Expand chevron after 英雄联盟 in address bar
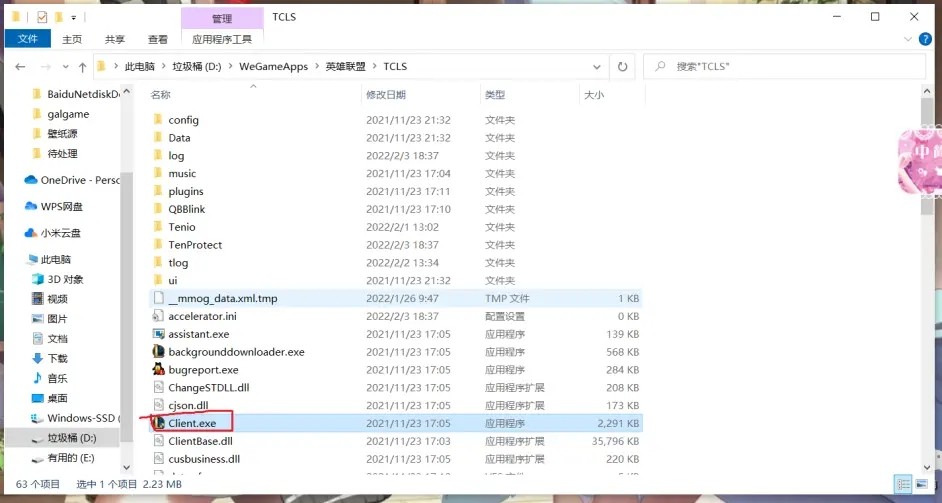942x503 pixels. [374, 67]
